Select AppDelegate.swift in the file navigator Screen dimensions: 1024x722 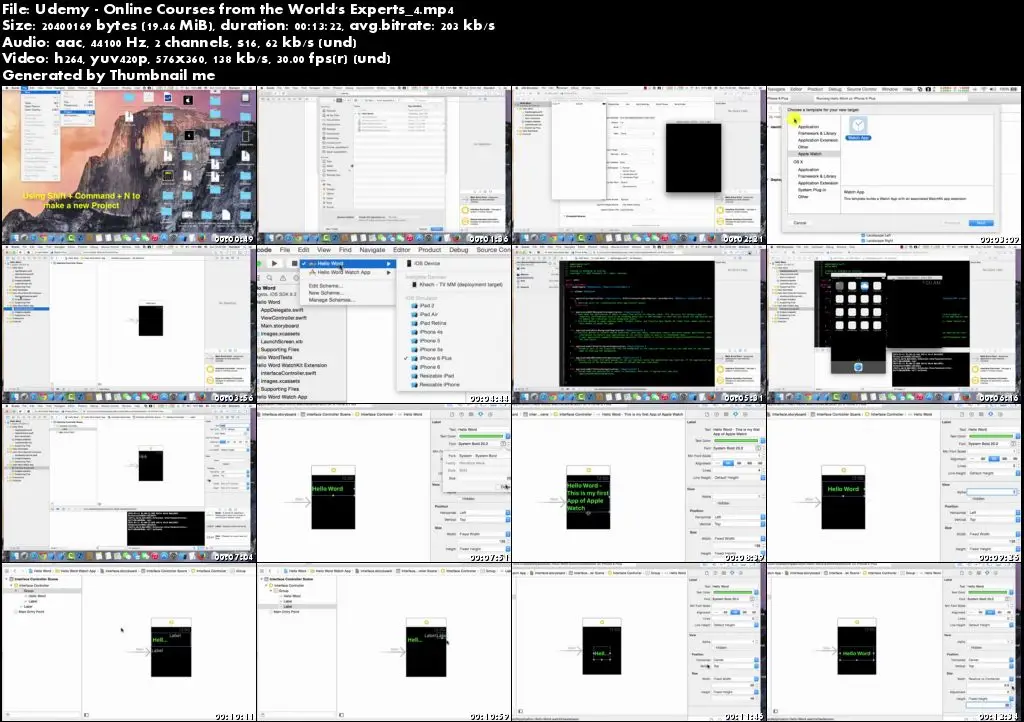282,310
